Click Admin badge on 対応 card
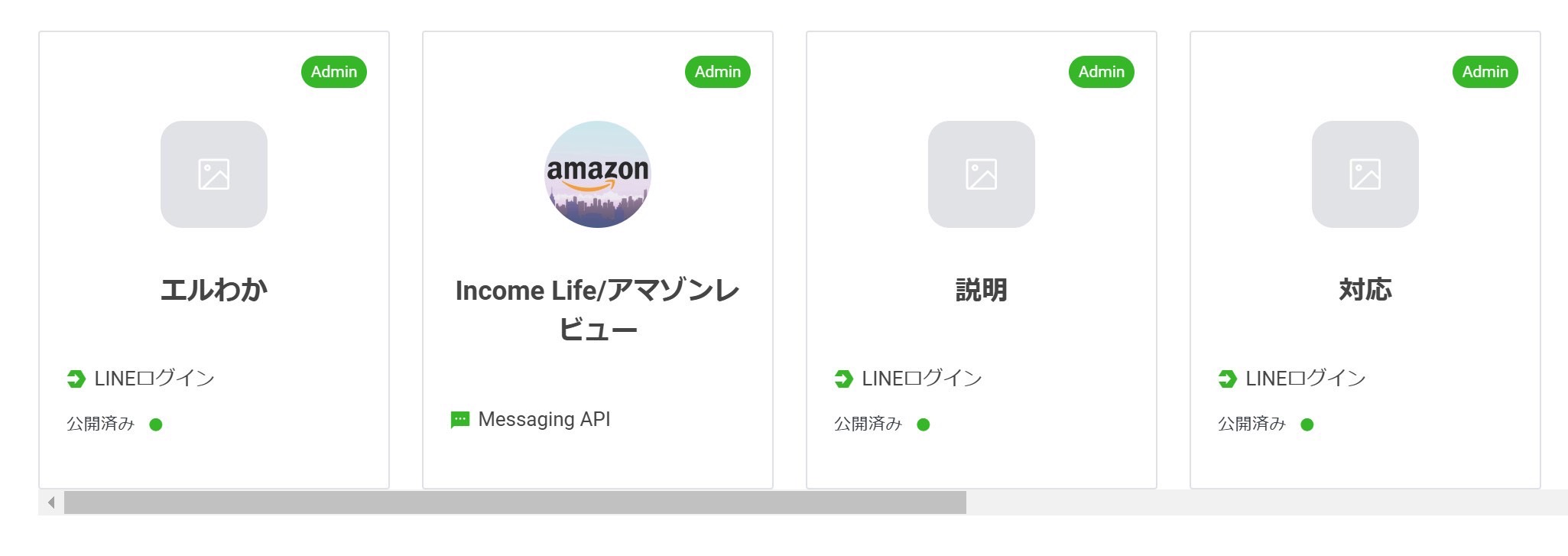 coord(1485,72)
